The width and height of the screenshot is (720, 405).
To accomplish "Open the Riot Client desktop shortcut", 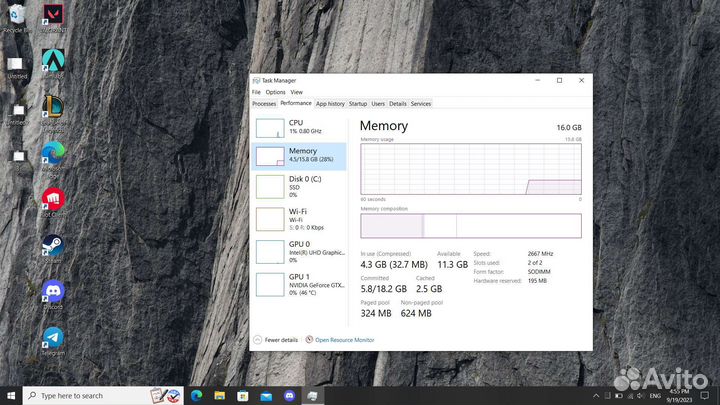I will tap(53, 202).
